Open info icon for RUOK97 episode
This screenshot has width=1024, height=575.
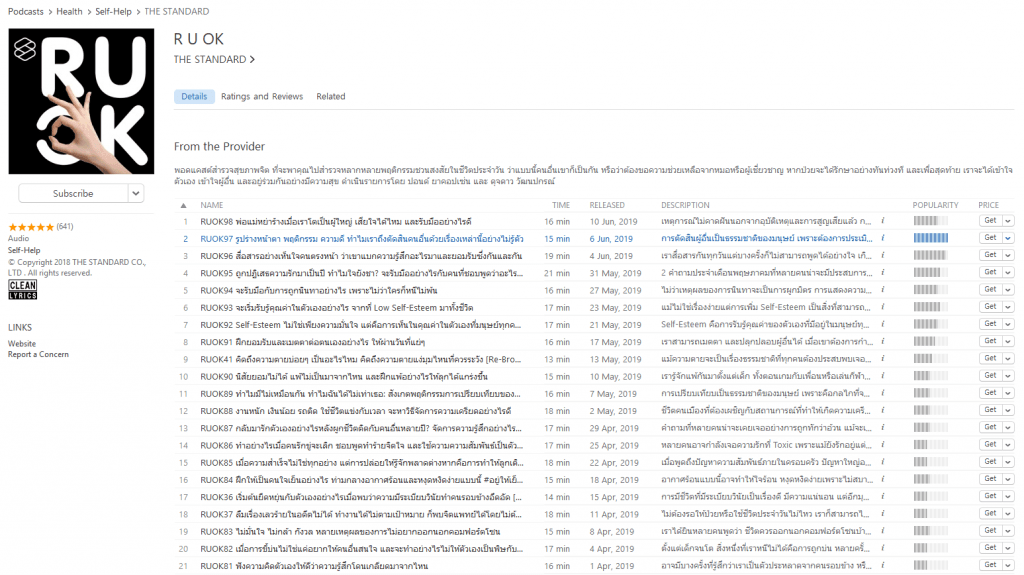882,238
